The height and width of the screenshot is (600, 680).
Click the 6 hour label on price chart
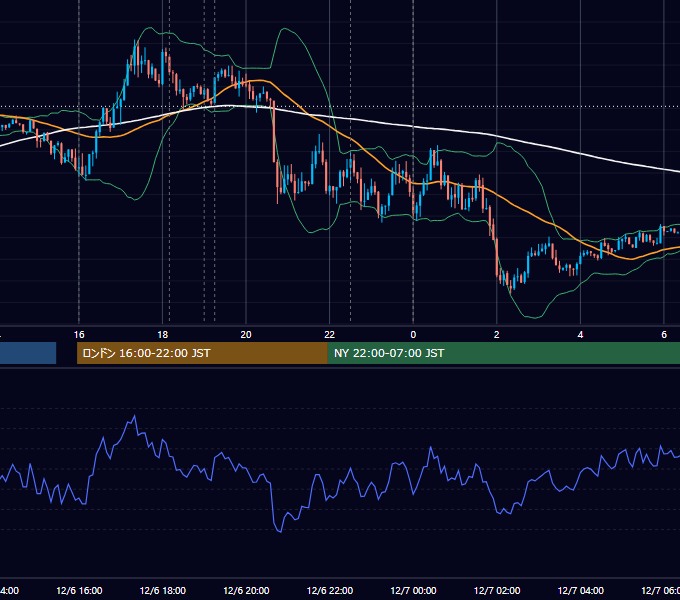[664, 334]
